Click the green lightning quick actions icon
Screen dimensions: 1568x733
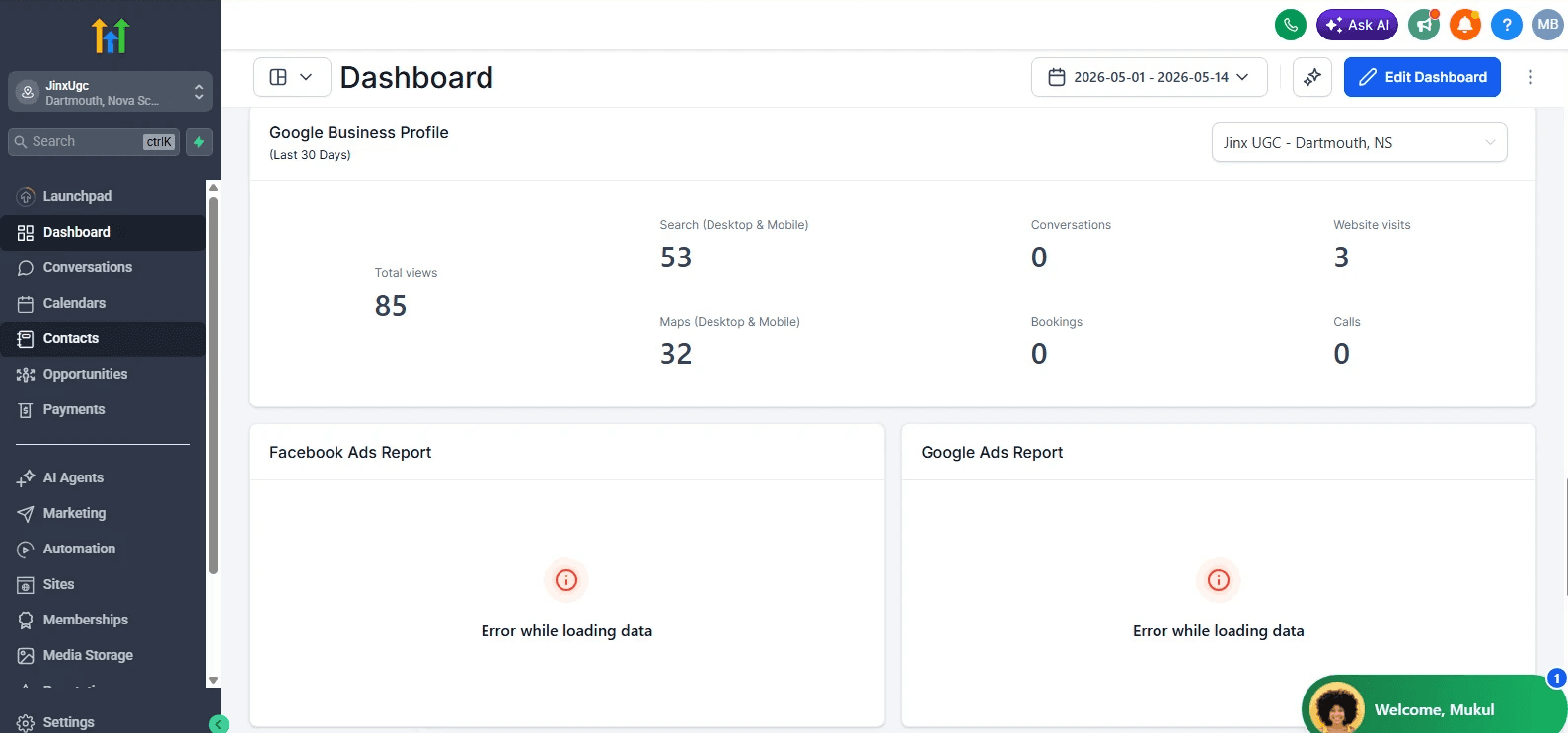(199, 142)
